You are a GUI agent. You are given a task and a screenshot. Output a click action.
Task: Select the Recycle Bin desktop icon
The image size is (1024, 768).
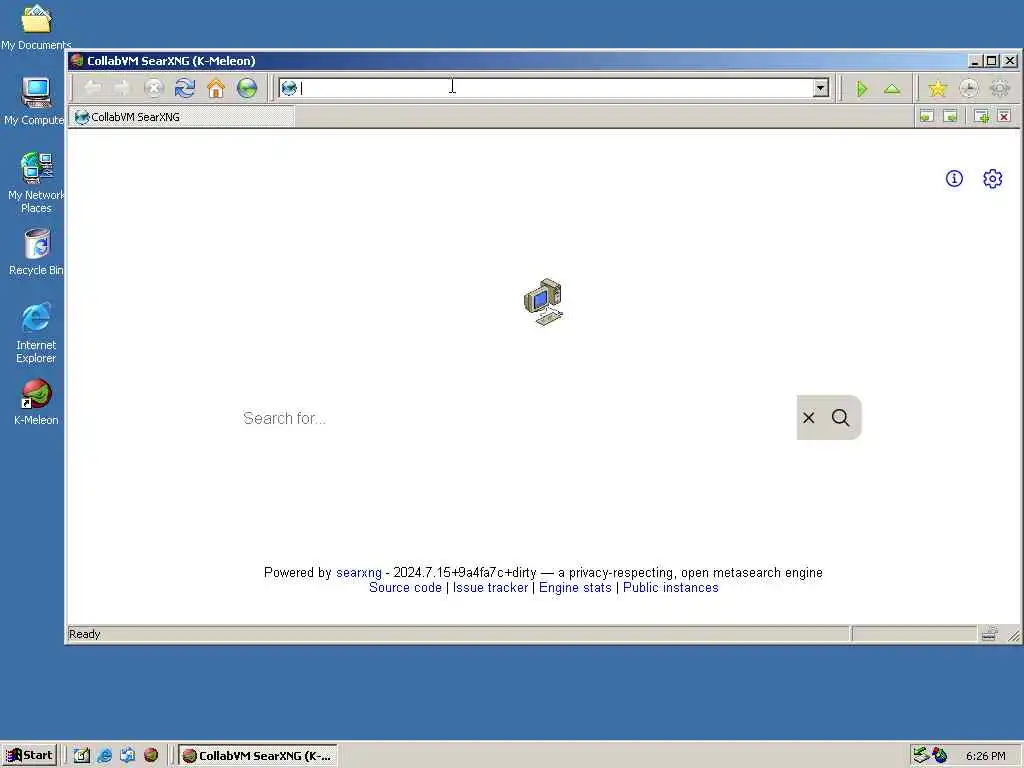point(37,252)
